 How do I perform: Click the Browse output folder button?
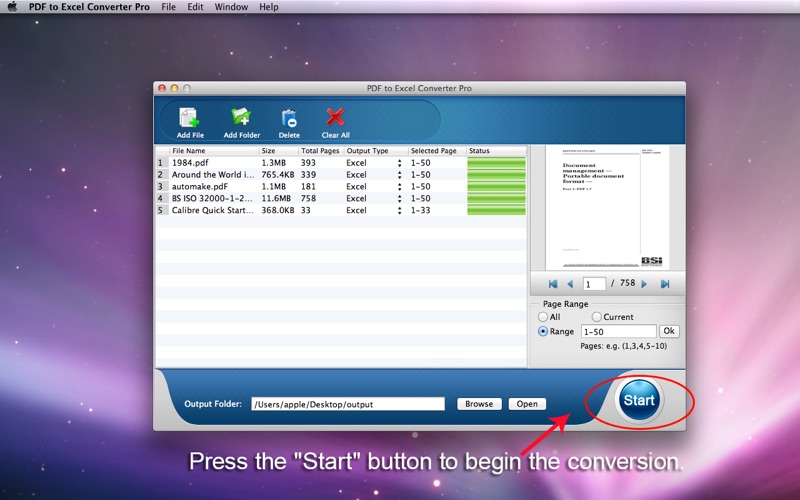pyautogui.click(x=479, y=404)
